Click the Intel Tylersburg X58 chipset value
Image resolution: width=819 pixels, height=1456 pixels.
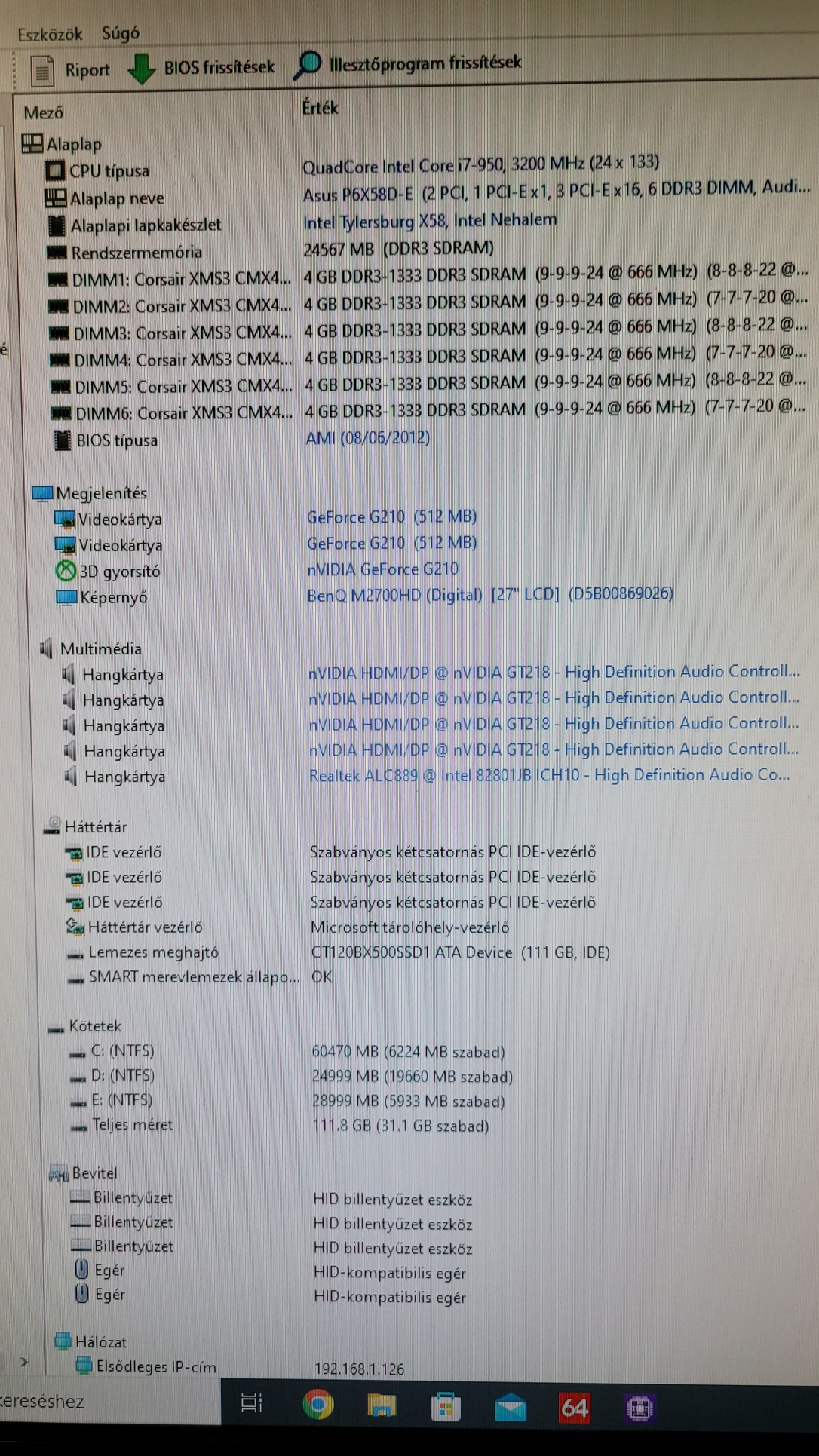click(430, 221)
